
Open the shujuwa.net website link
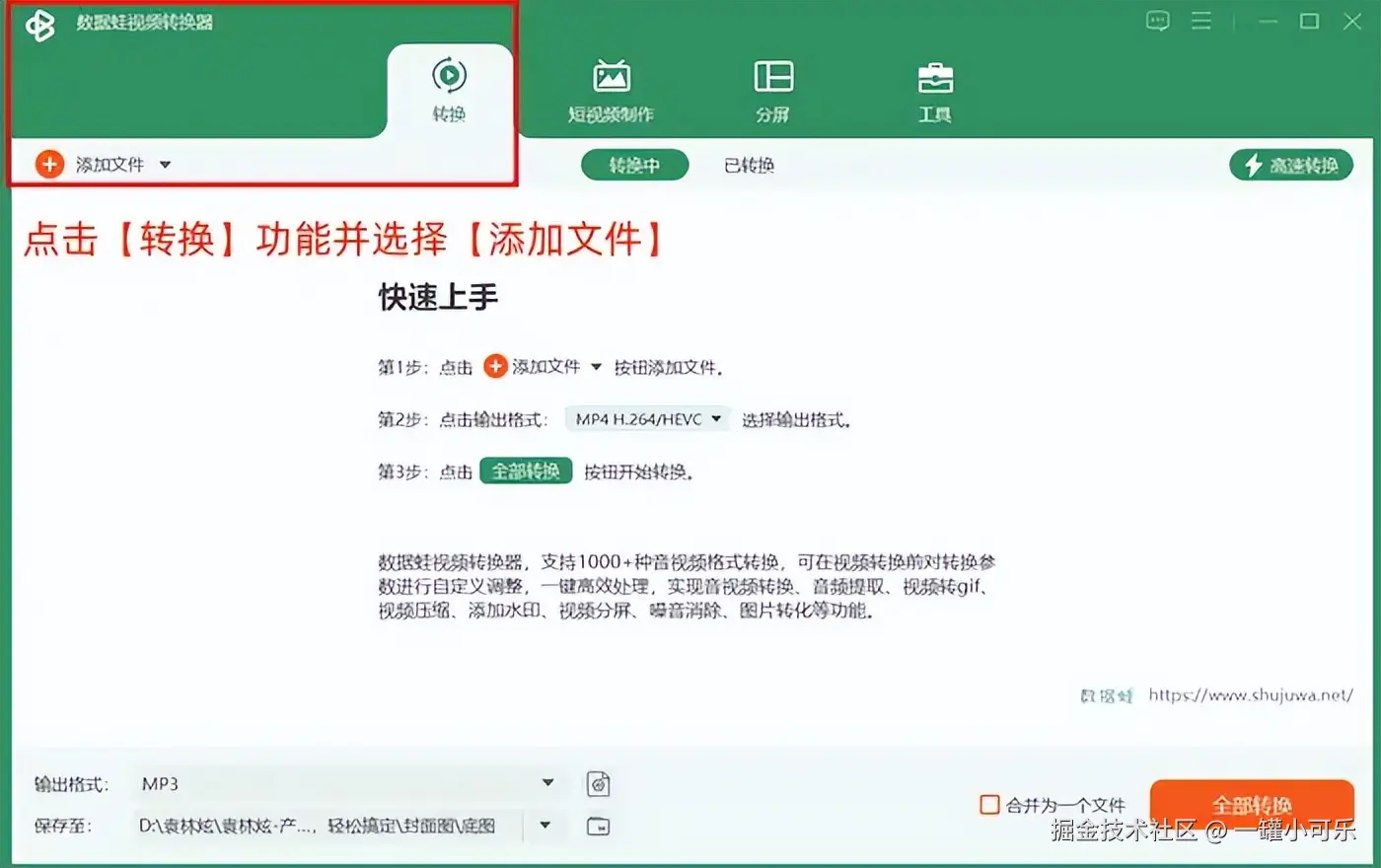[x=1251, y=694]
